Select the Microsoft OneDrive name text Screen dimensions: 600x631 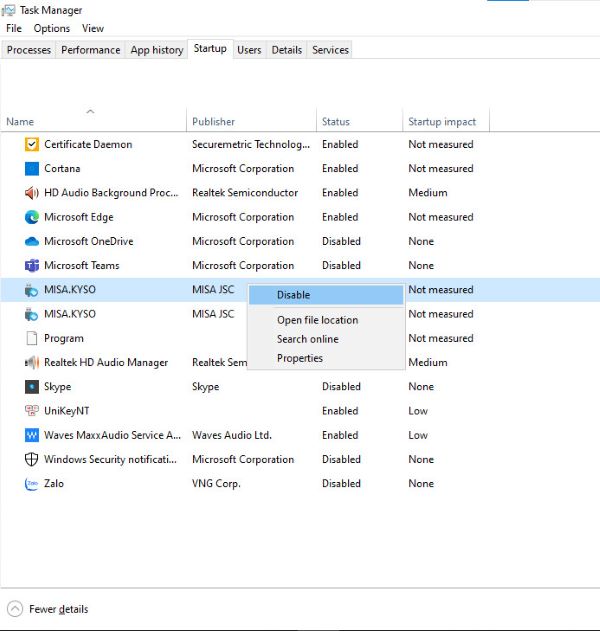click(x=89, y=241)
